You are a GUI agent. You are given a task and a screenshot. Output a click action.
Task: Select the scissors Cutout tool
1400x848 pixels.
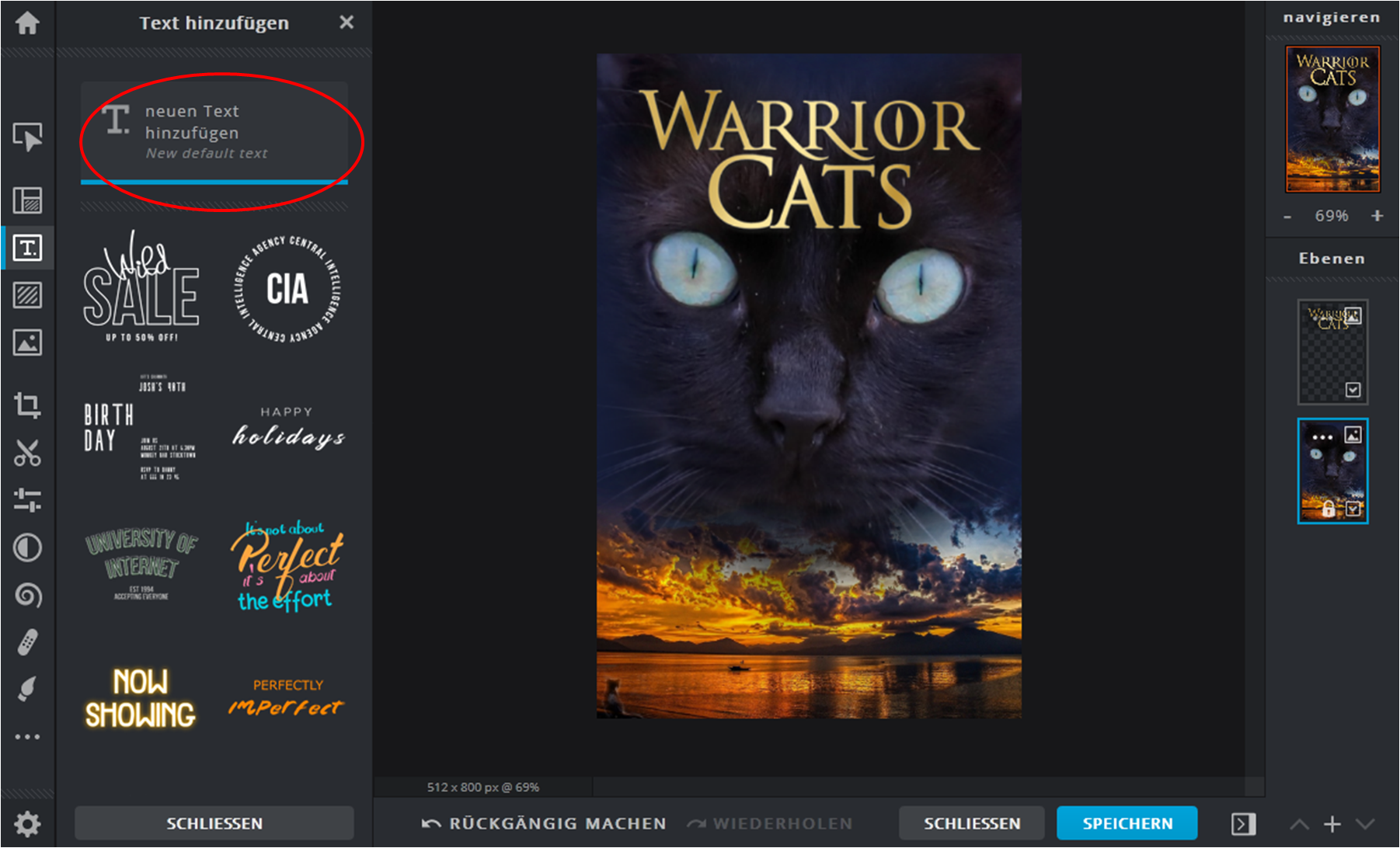point(28,453)
